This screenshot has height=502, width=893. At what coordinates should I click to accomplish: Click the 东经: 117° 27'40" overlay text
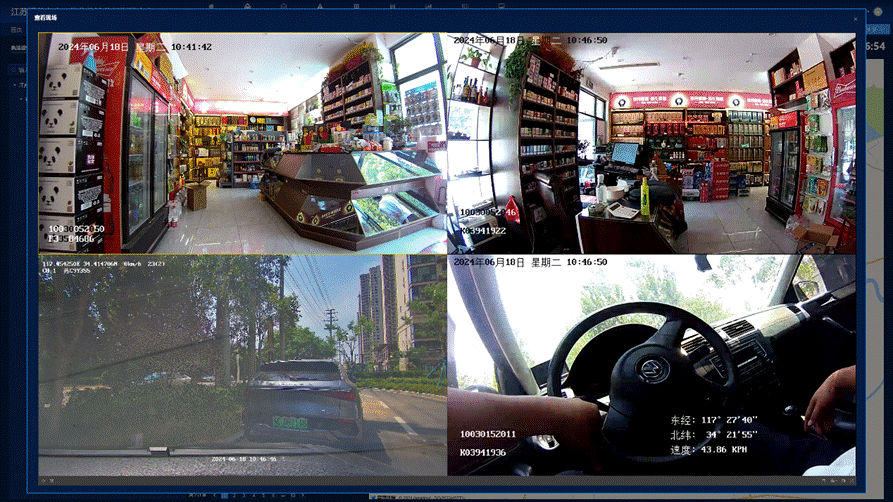click(x=714, y=420)
